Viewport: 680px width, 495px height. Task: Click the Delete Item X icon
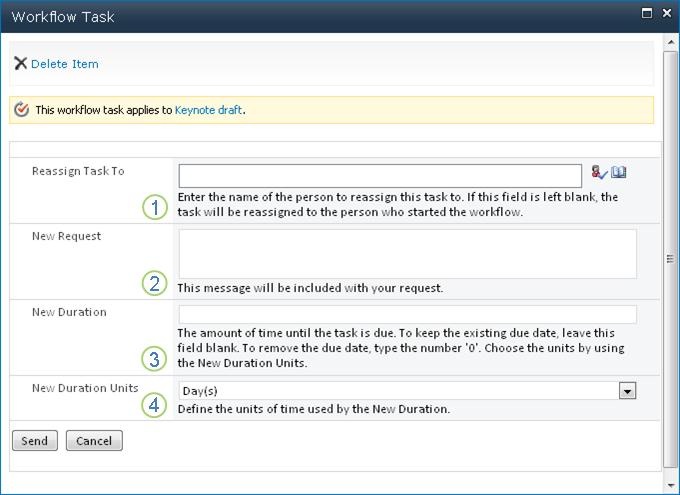tap(20, 64)
